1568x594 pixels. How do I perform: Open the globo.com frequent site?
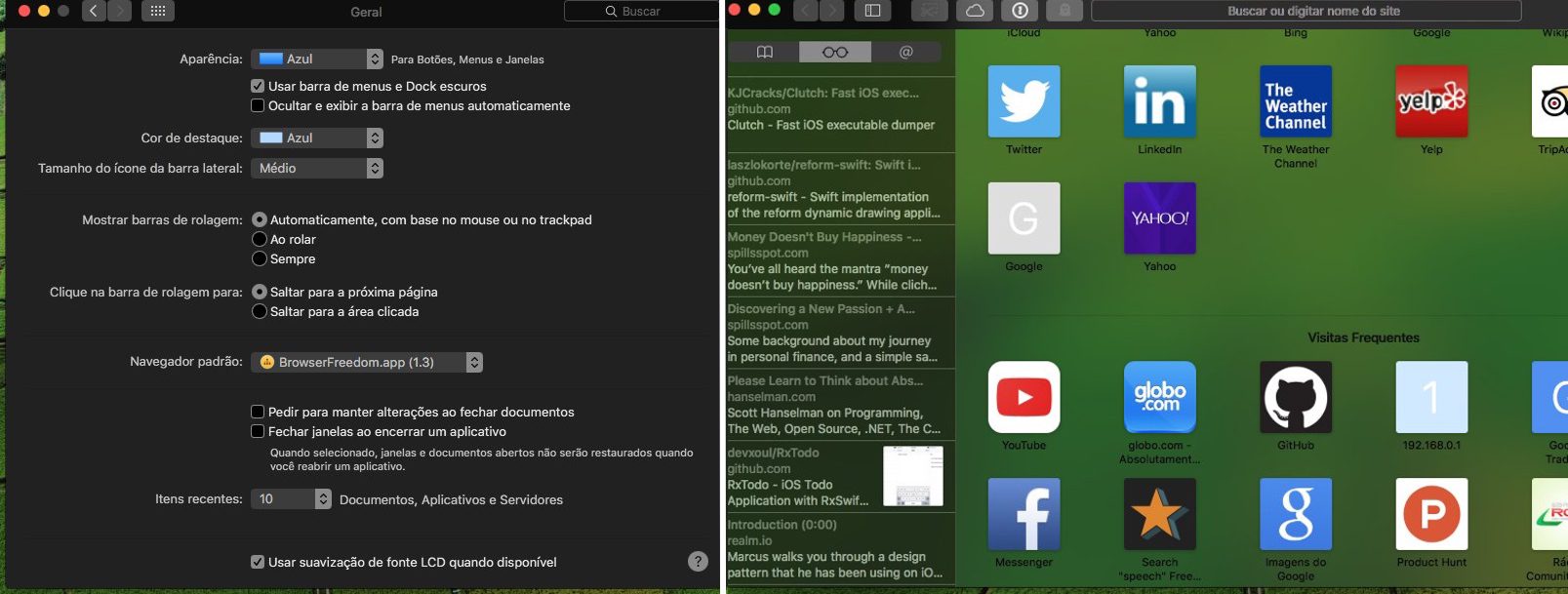tap(1159, 397)
